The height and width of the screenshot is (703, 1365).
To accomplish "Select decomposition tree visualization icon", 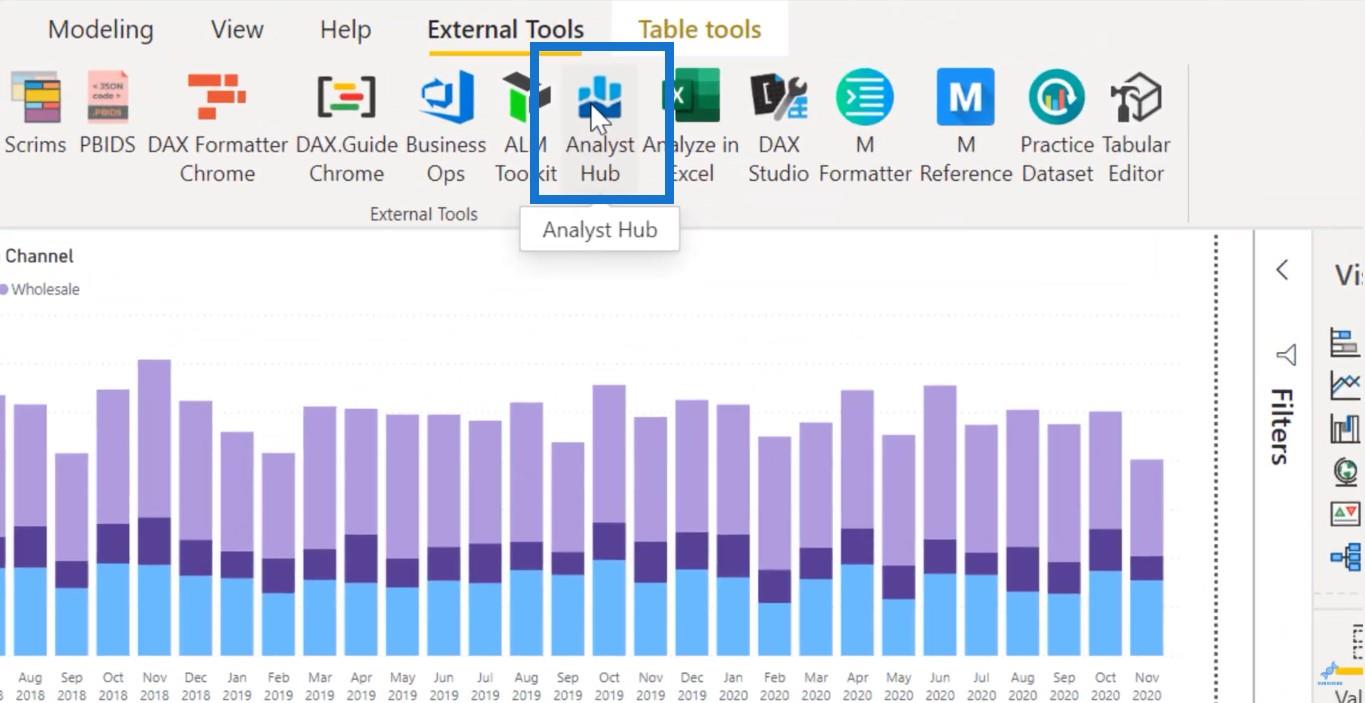I will pos(1345,557).
